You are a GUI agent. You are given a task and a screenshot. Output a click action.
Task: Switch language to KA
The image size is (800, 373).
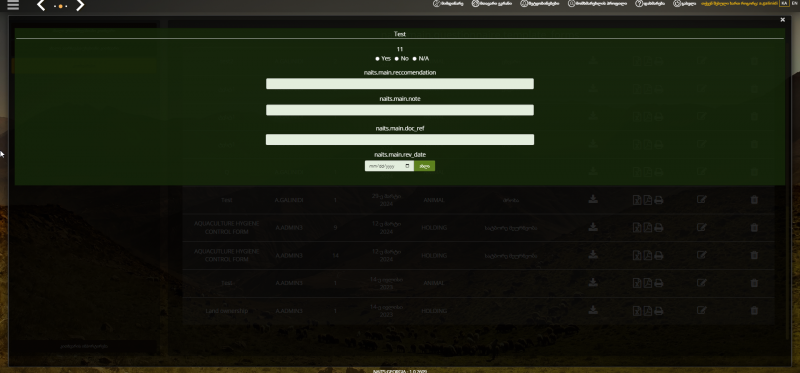tap(784, 3)
